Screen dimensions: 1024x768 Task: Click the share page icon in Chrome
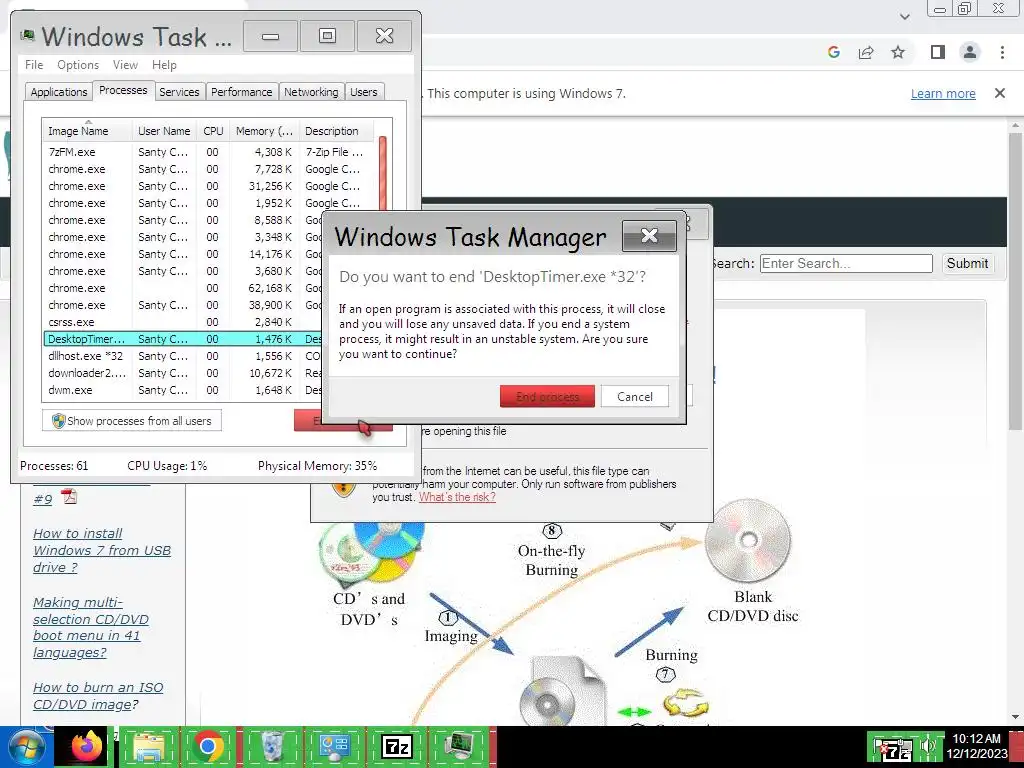point(866,52)
